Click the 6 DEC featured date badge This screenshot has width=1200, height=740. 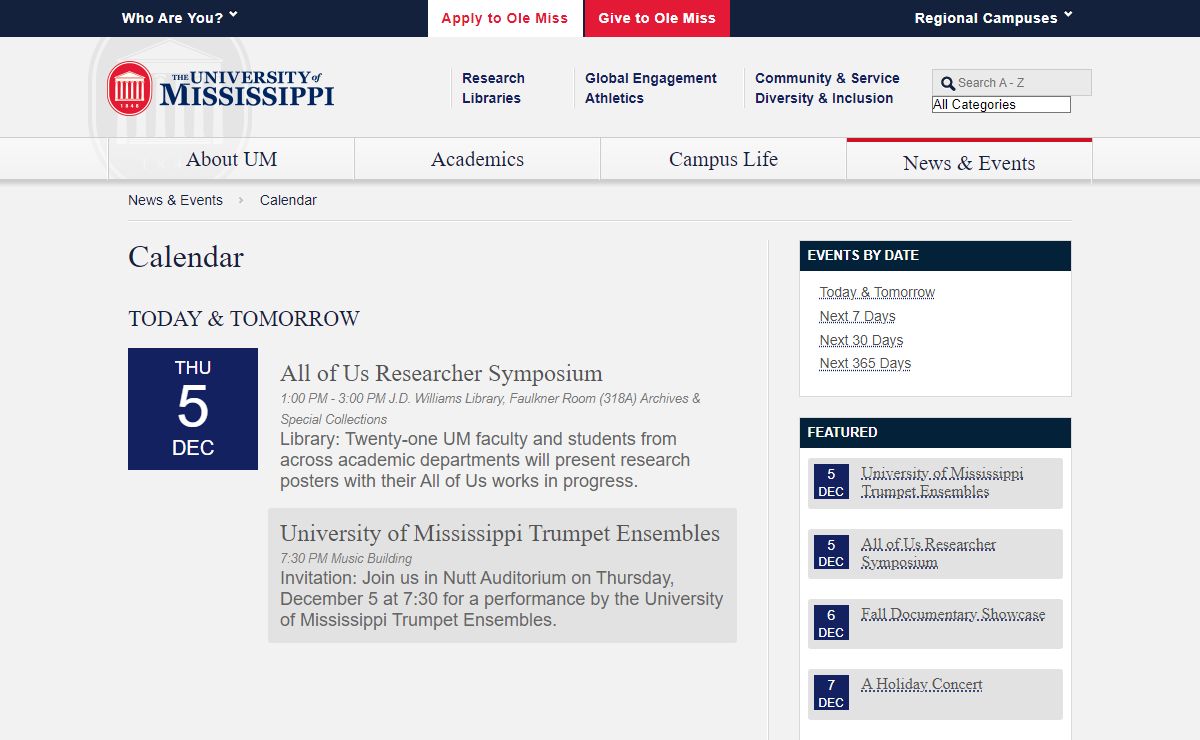pyautogui.click(x=831, y=623)
